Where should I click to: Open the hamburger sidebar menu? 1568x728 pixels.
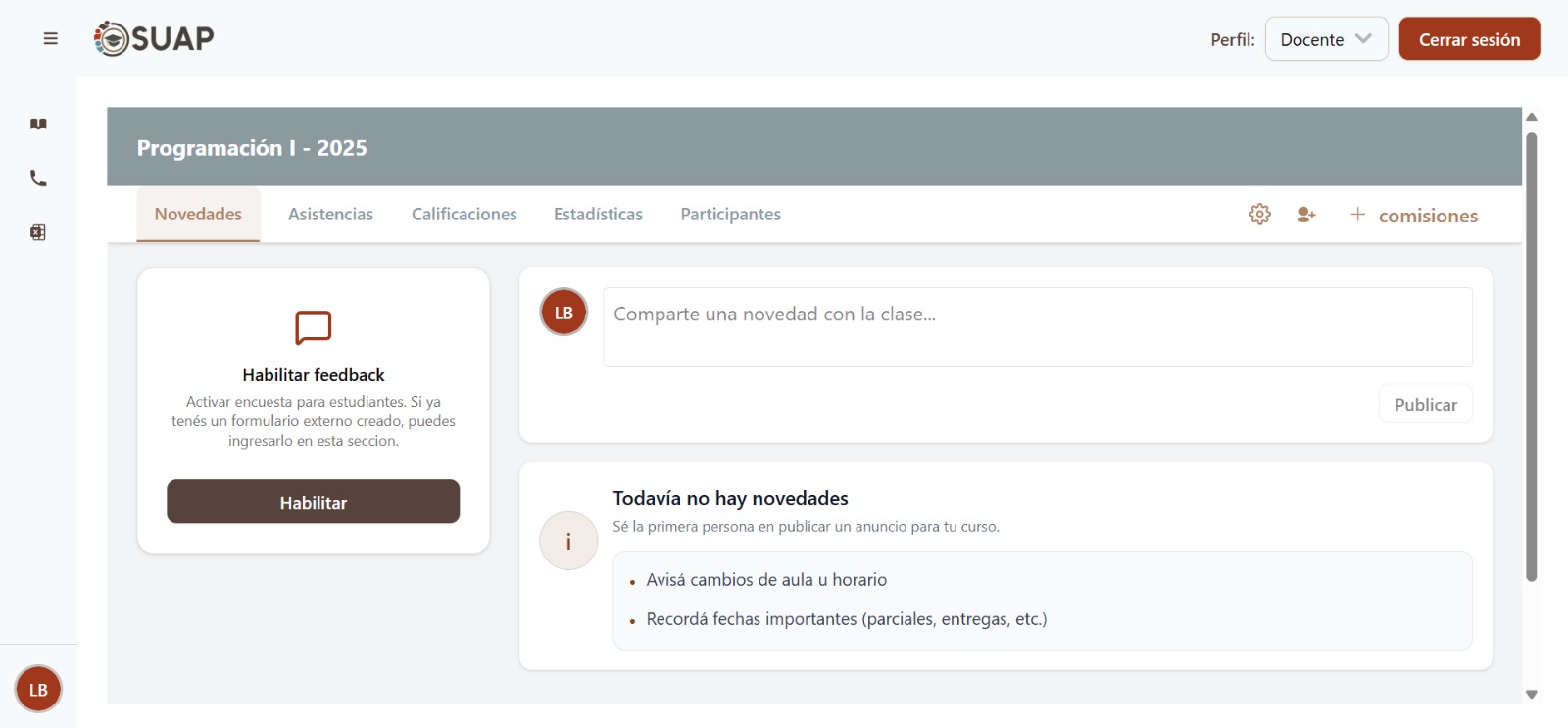pyautogui.click(x=51, y=39)
